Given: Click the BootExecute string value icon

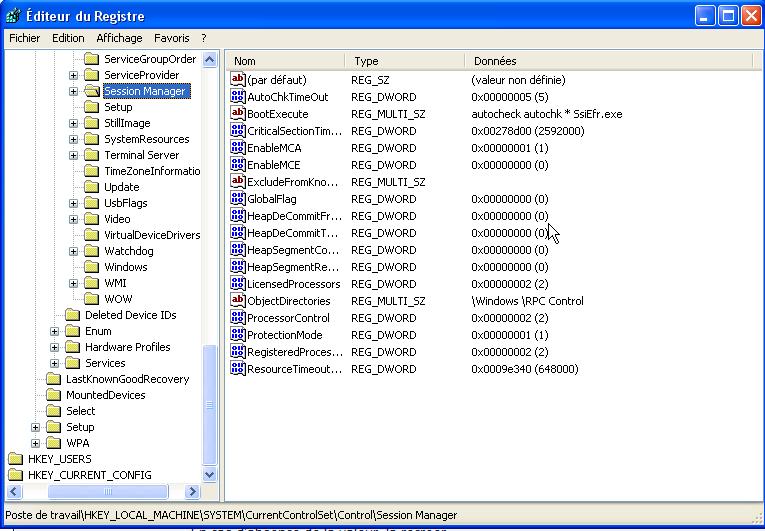Looking at the screenshot, I should (x=238, y=114).
